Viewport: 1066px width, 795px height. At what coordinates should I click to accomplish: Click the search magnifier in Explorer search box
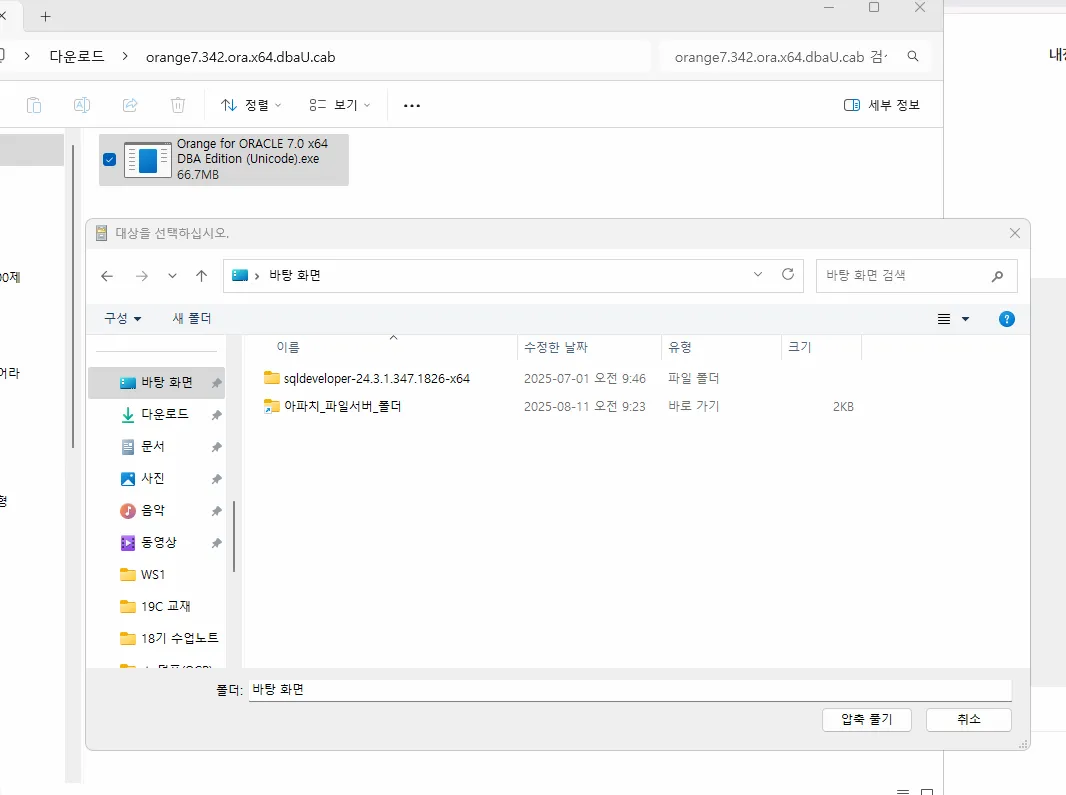click(913, 56)
